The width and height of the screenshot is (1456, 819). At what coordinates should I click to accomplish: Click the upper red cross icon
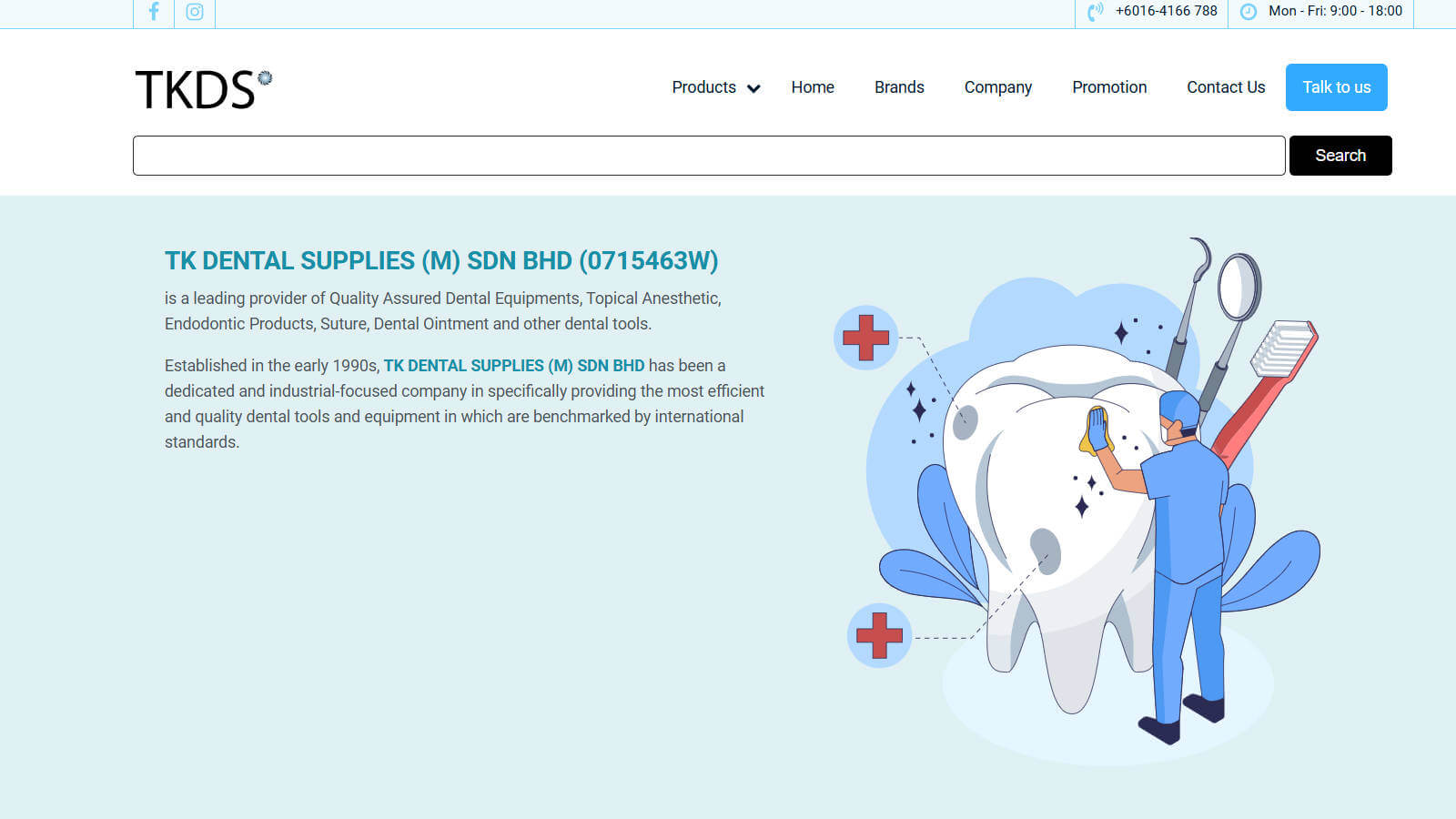pos(865,338)
